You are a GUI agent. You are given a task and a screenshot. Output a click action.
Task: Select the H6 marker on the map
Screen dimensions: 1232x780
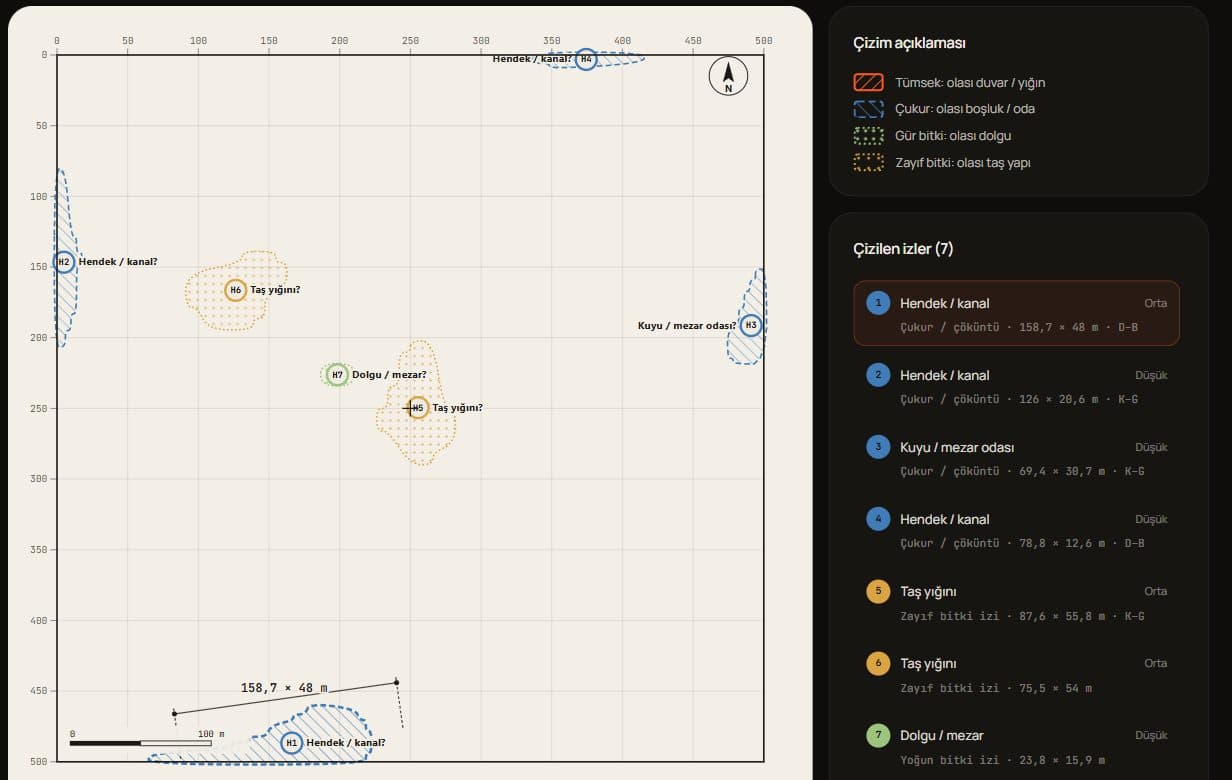click(236, 290)
